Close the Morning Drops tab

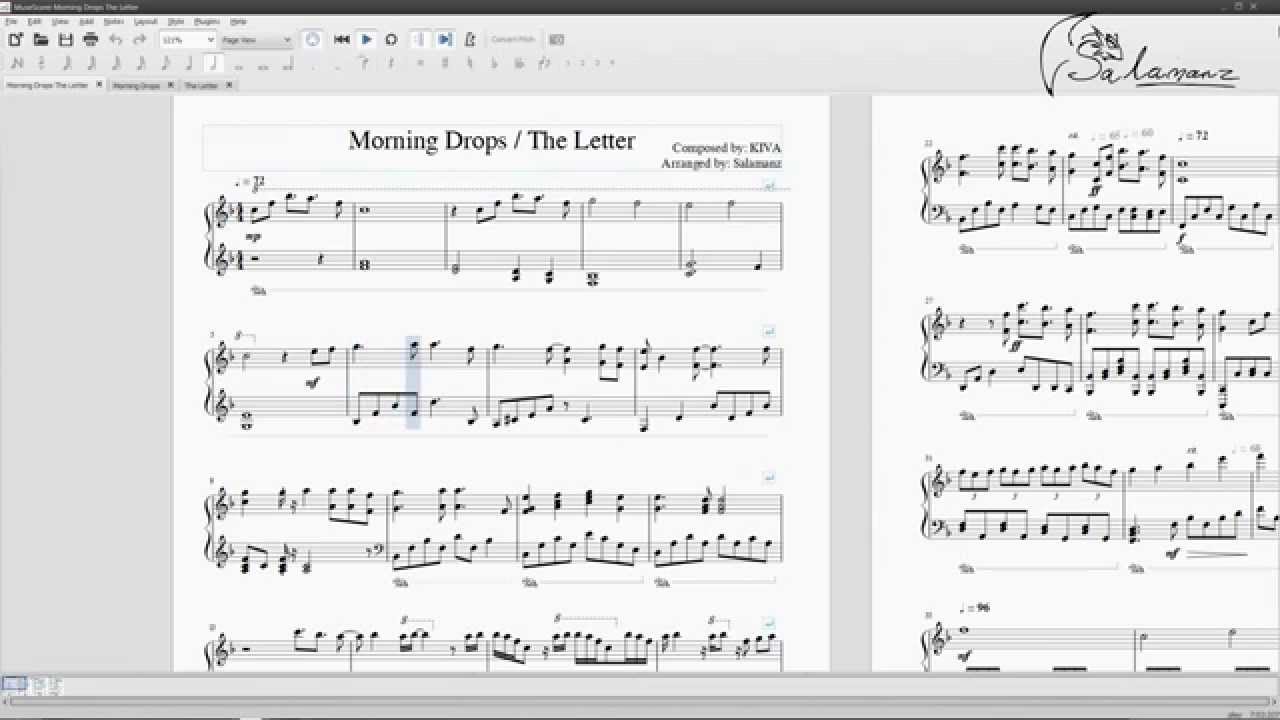(170, 85)
